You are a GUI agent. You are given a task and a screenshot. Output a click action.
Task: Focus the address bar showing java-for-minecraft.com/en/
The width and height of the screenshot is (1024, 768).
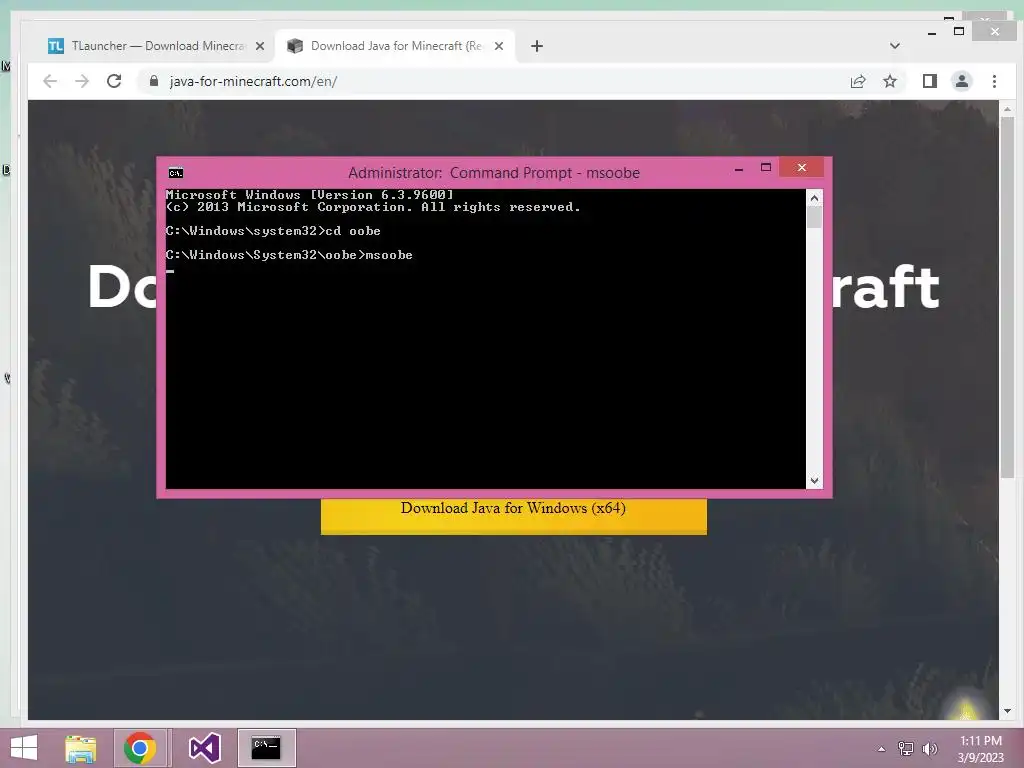pyautogui.click(x=496, y=81)
